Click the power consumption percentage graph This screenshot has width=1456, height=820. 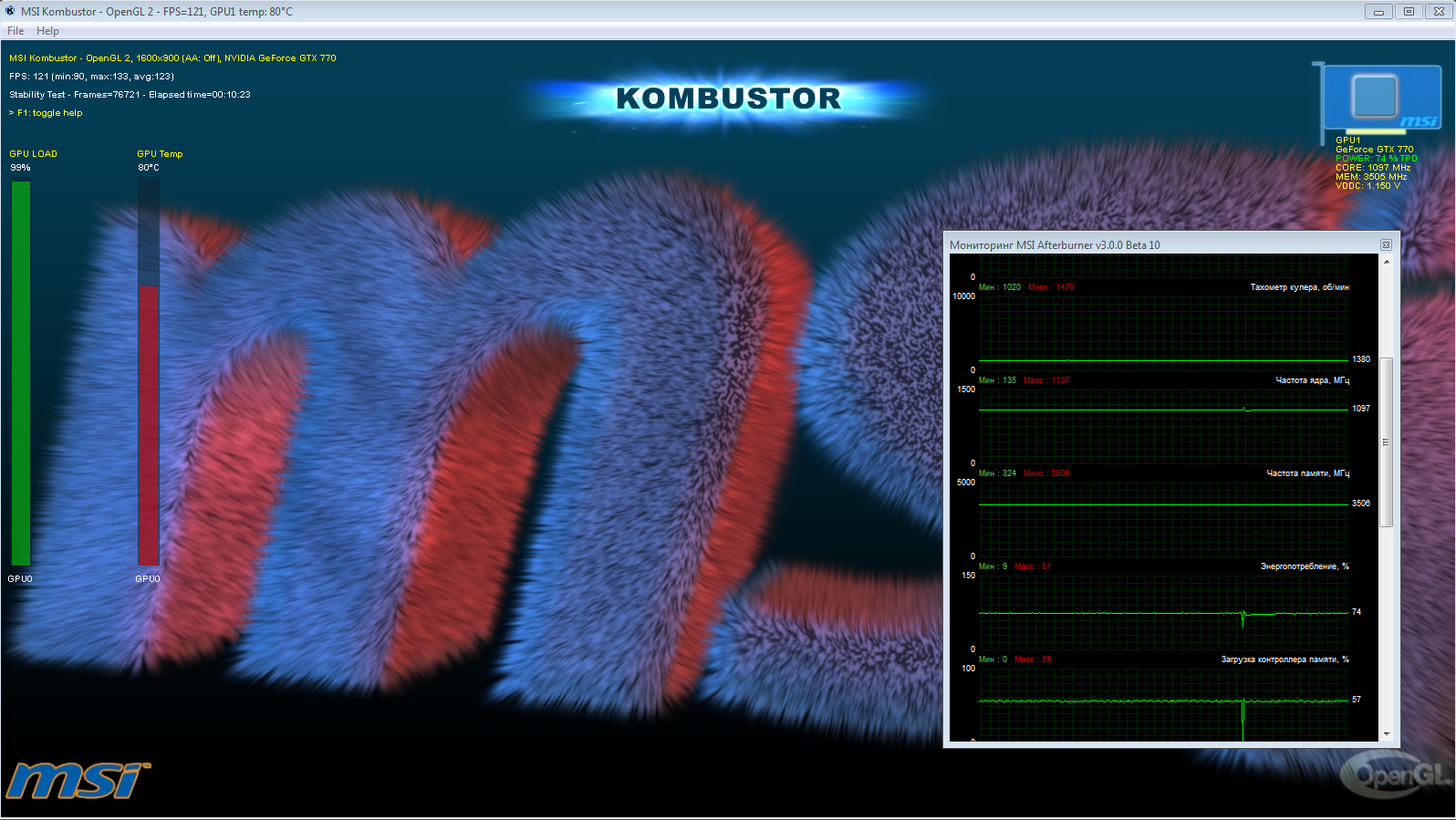click(x=1163, y=611)
